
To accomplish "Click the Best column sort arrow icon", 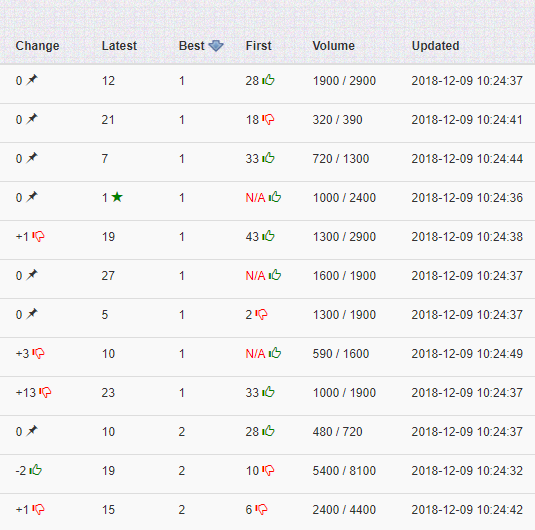I will [x=216, y=46].
